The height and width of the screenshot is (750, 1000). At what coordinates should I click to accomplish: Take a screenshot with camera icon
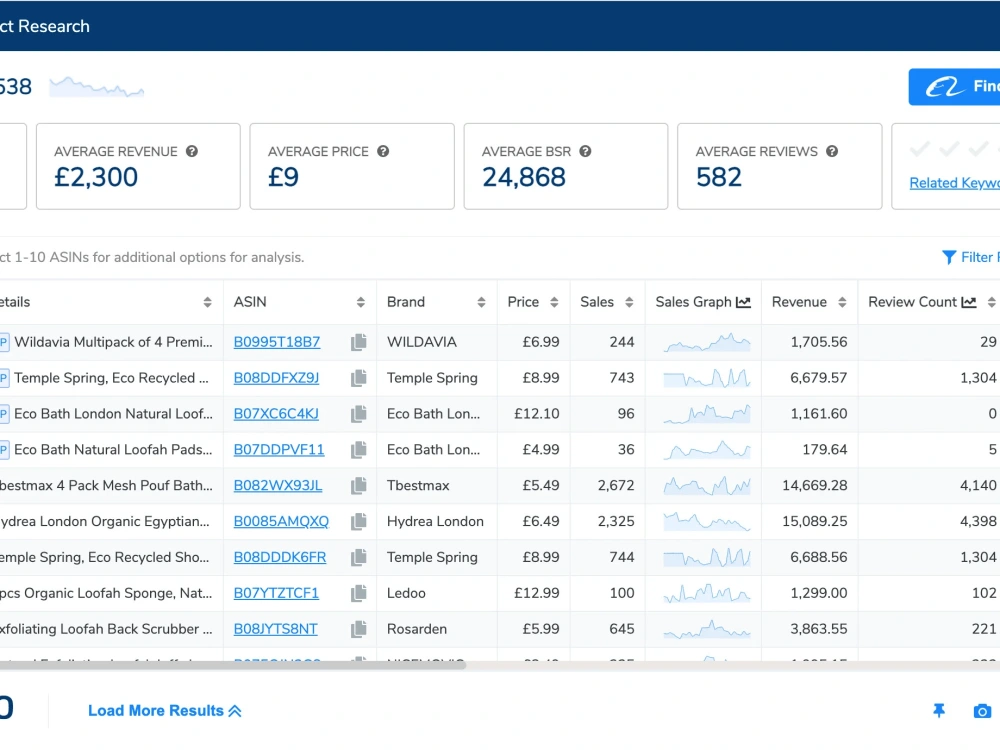(x=982, y=710)
